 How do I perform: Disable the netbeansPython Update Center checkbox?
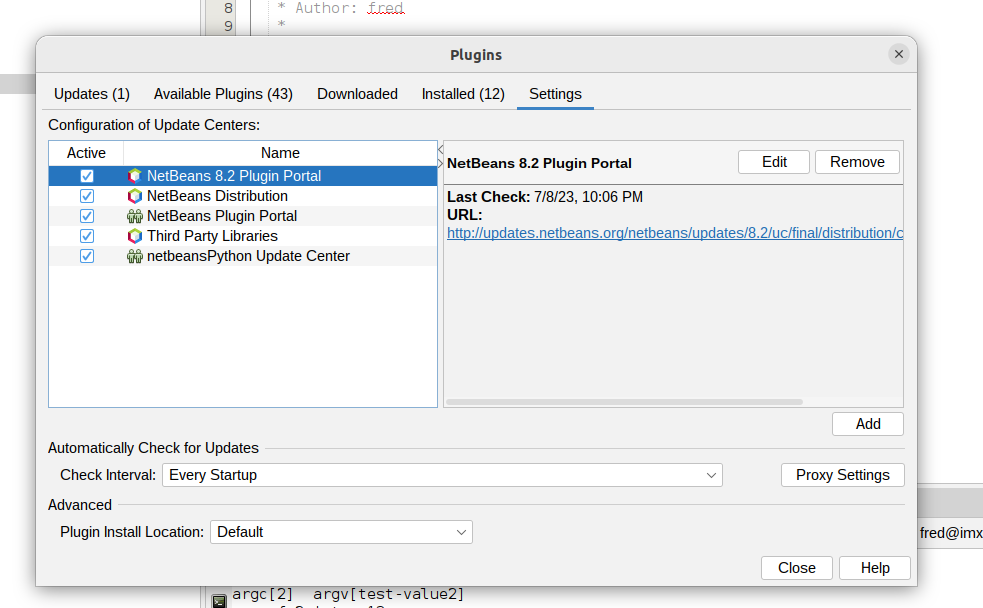(x=87, y=256)
